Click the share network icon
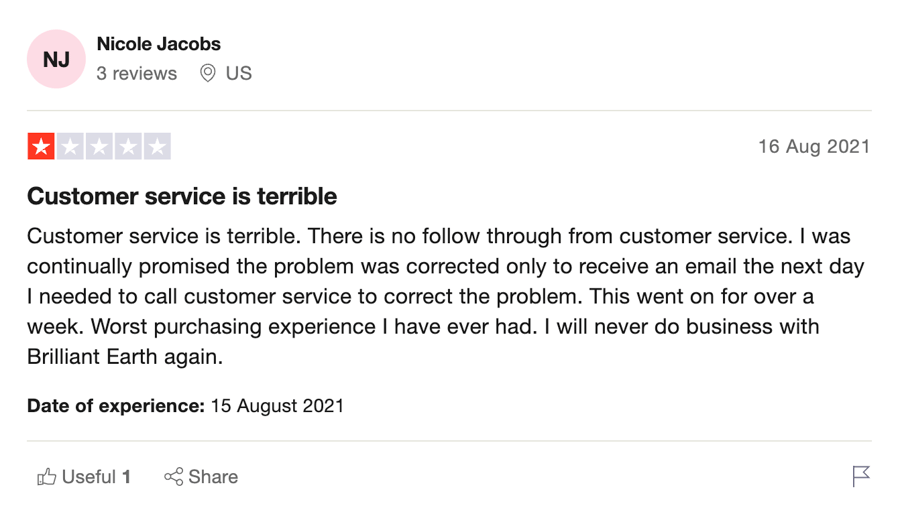This screenshot has width=900, height=512. click(x=174, y=476)
